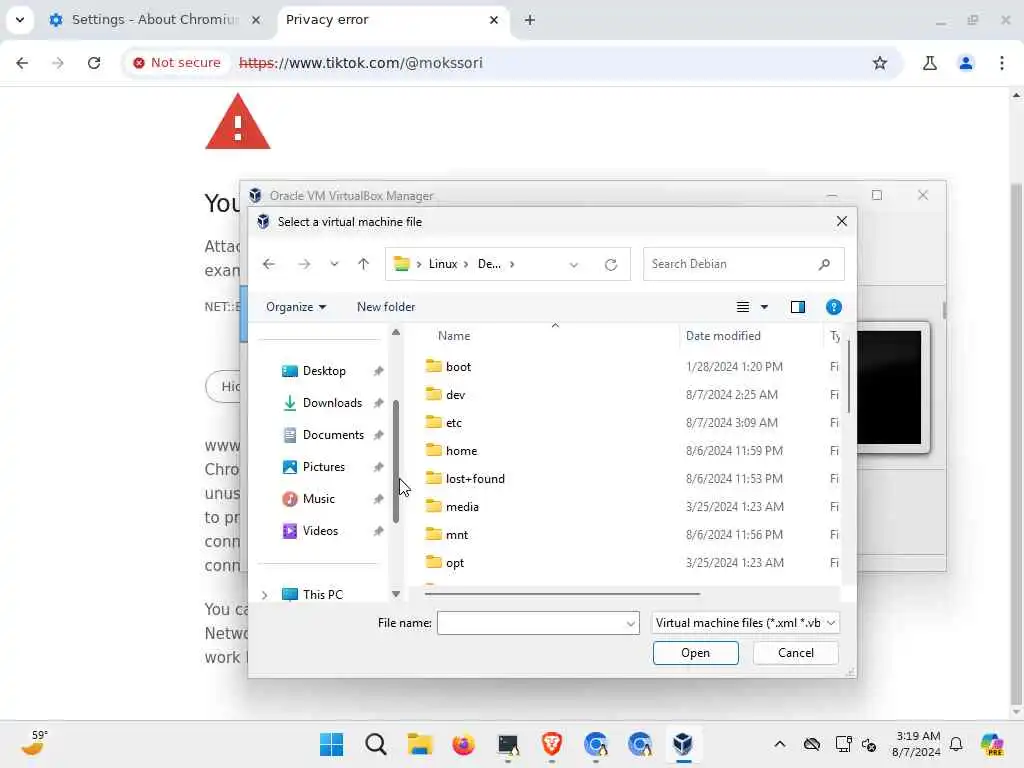The image size is (1024, 768).
Task: Open a new browser tab
Action: point(530,20)
